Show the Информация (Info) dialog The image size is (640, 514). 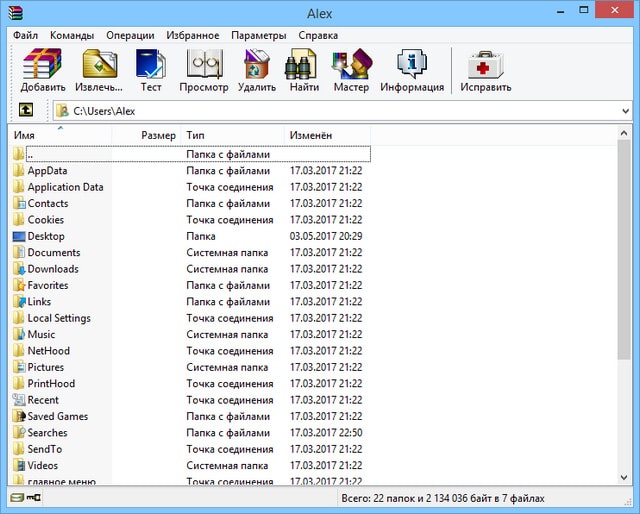point(412,66)
